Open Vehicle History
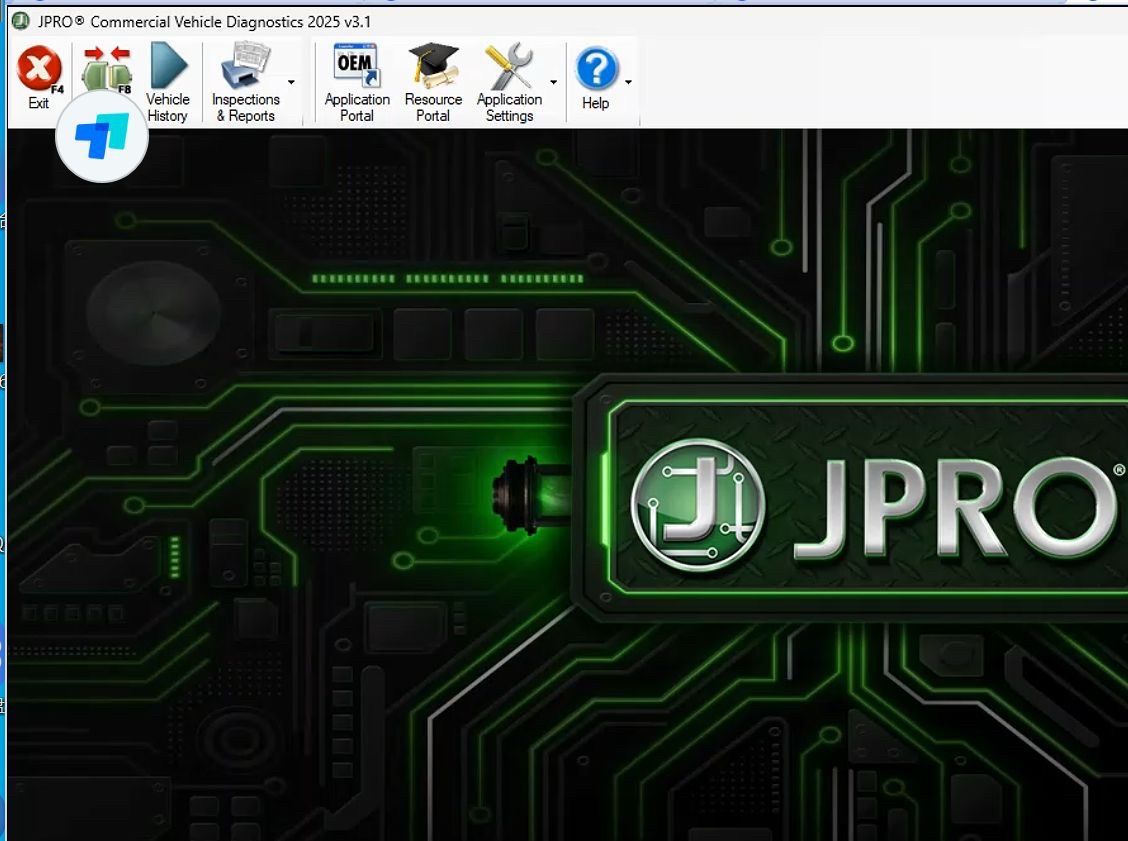The image size is (1128, 841). (x=168, y=82)
